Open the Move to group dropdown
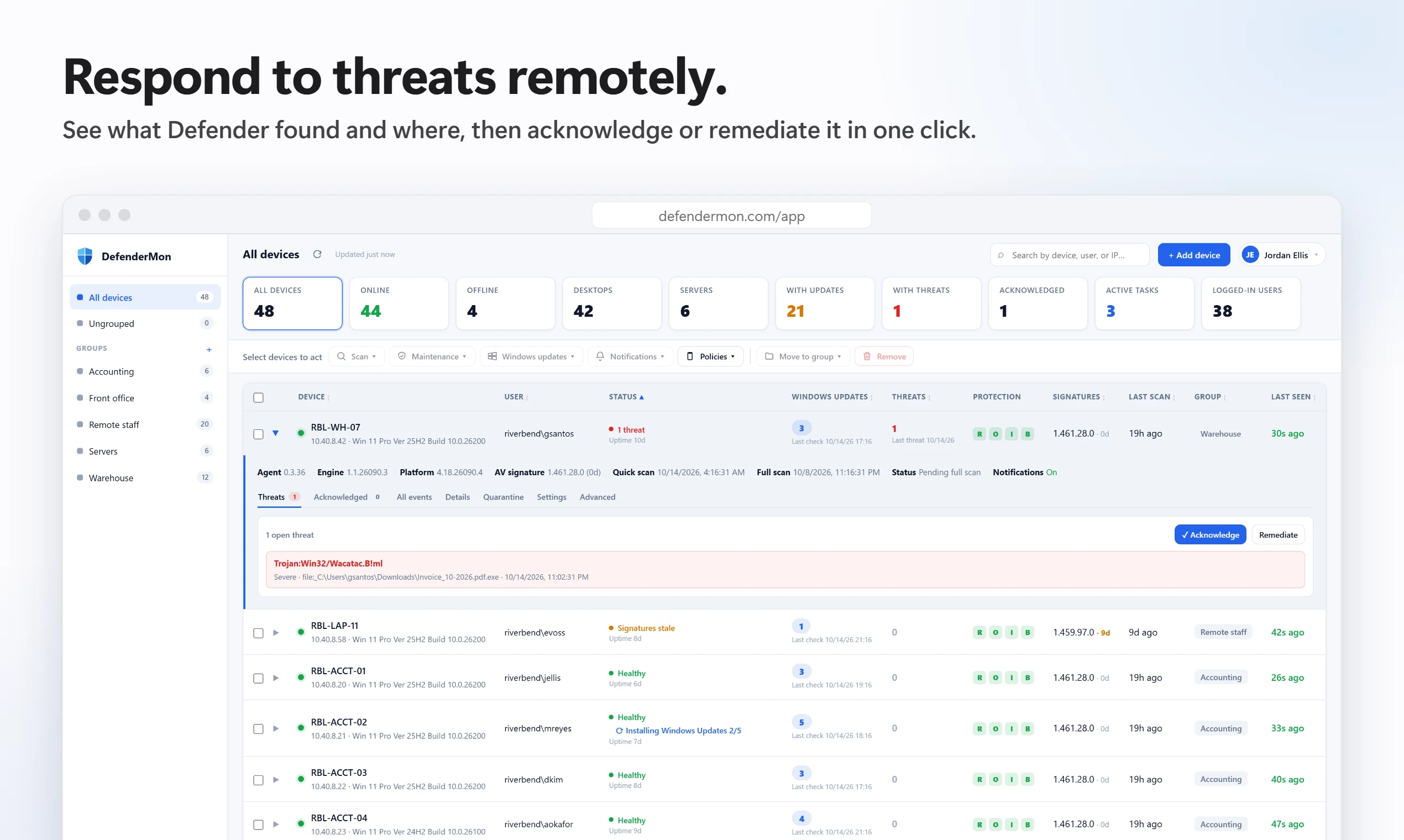This screenshot has width=1404, height=840. tap(803, 356)
